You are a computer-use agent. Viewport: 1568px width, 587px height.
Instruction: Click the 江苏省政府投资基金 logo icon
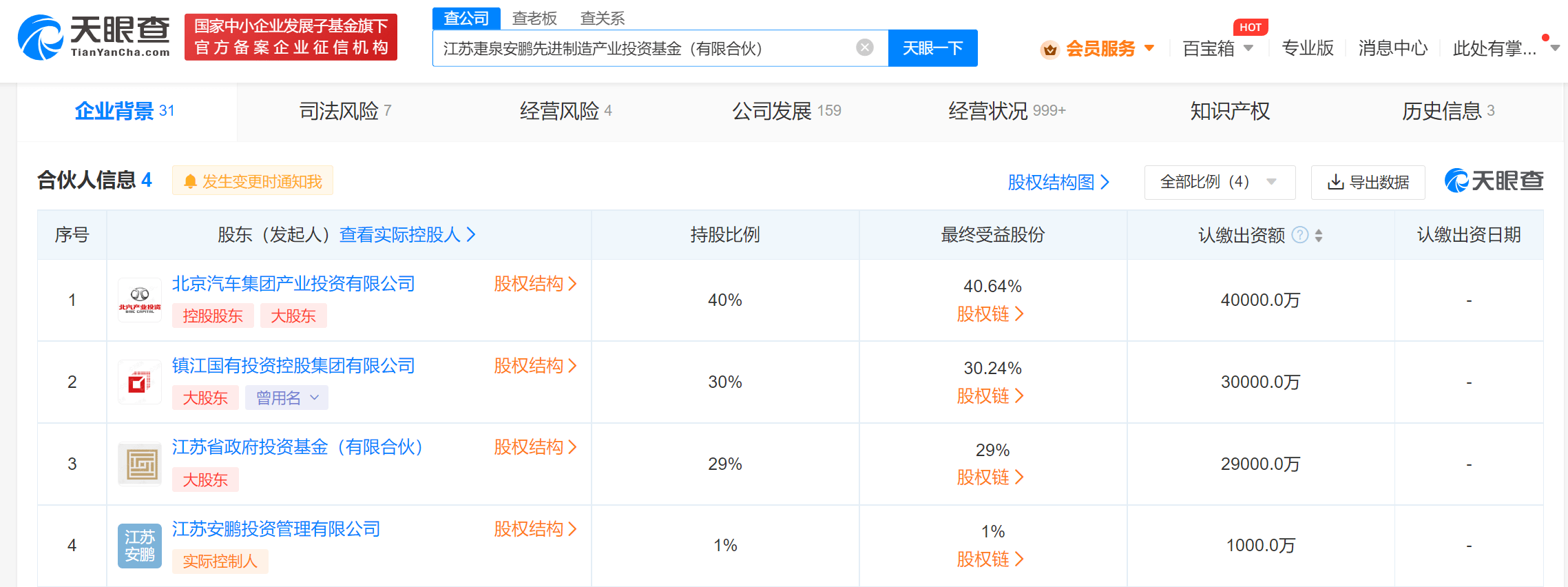pyautogui.click(x=140, y=464)
